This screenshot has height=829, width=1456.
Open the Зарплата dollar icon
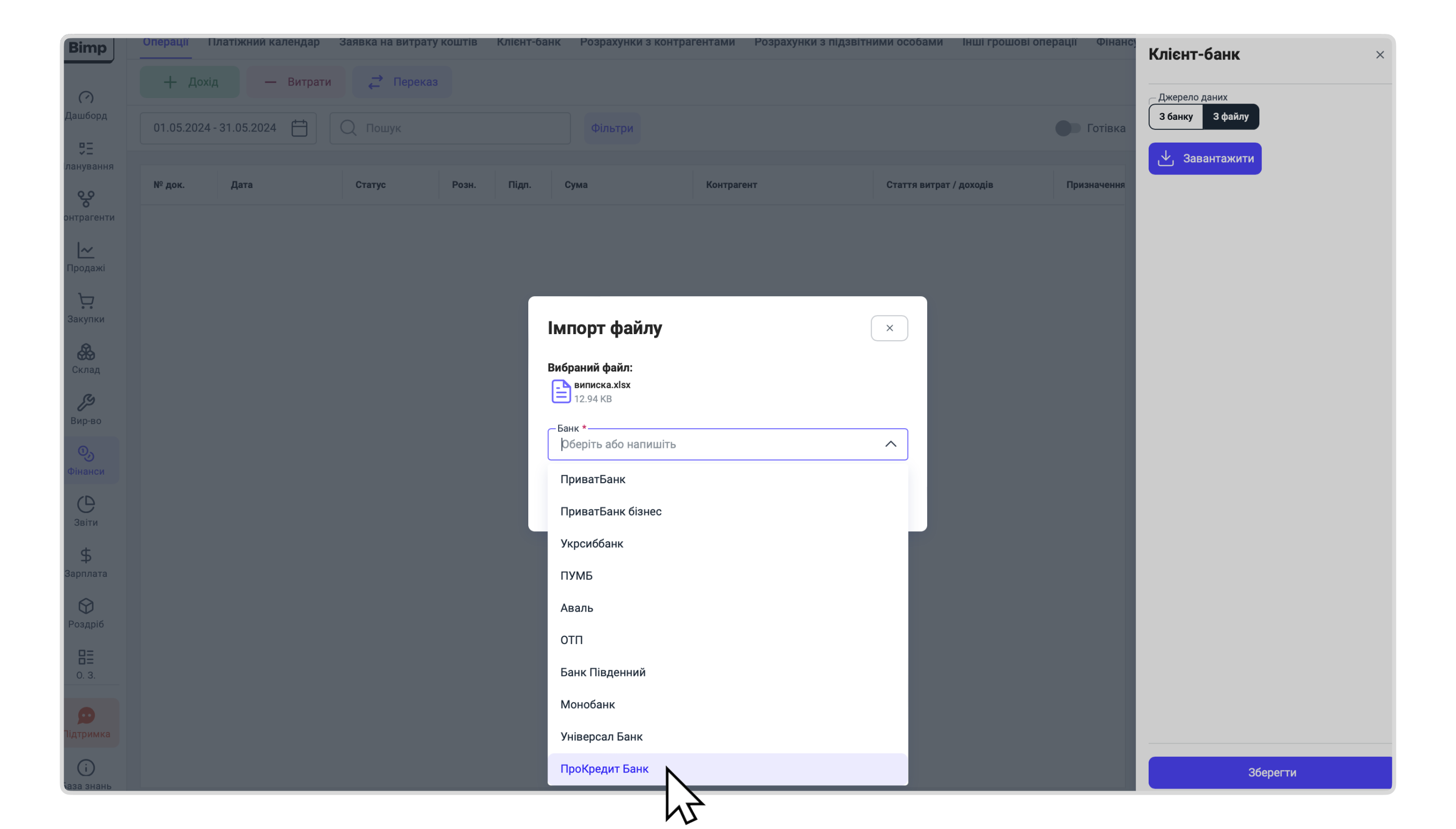pos(86,555)
